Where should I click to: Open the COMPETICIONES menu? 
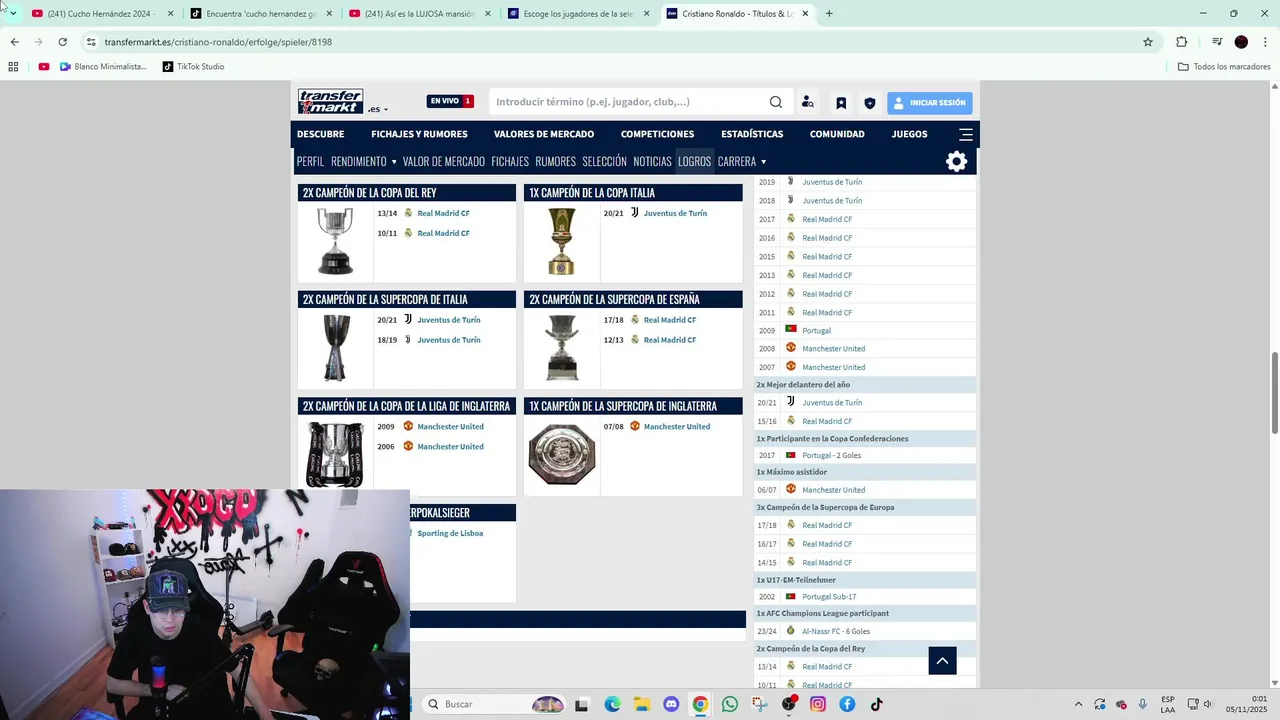click(657, 134)
